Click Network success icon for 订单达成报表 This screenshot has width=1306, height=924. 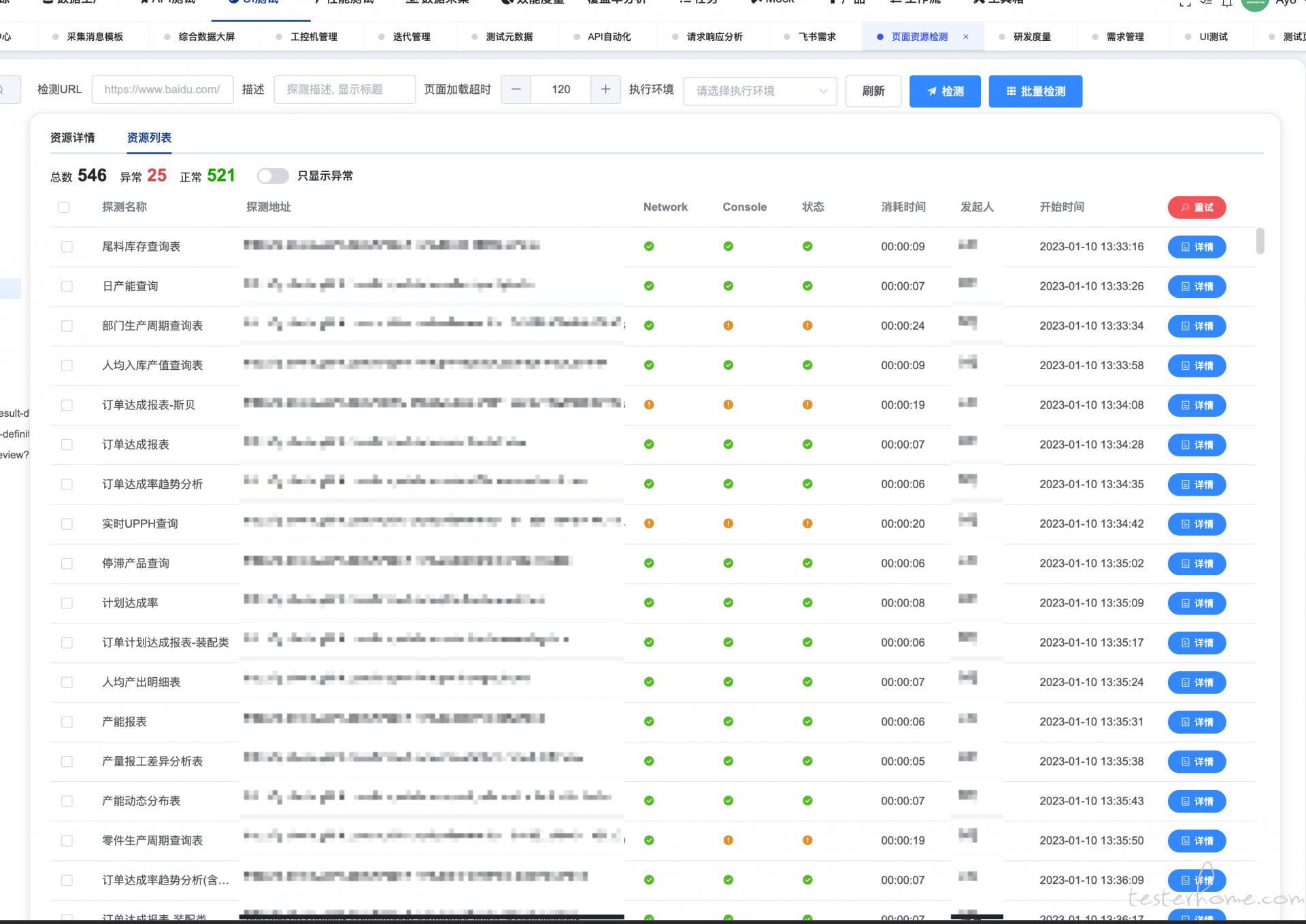coord(649,445)
